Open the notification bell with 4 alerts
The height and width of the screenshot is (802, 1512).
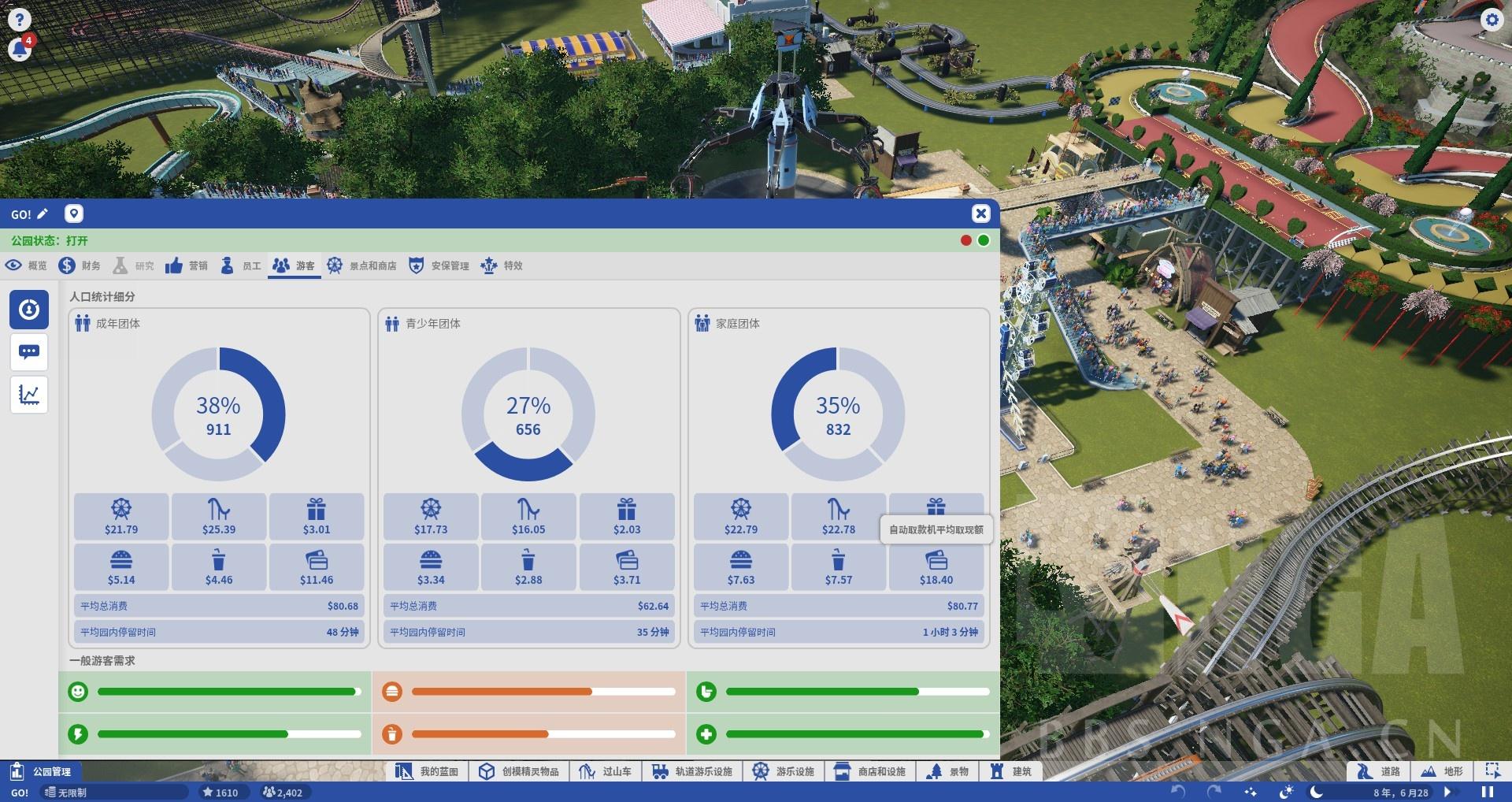[19, 48]
